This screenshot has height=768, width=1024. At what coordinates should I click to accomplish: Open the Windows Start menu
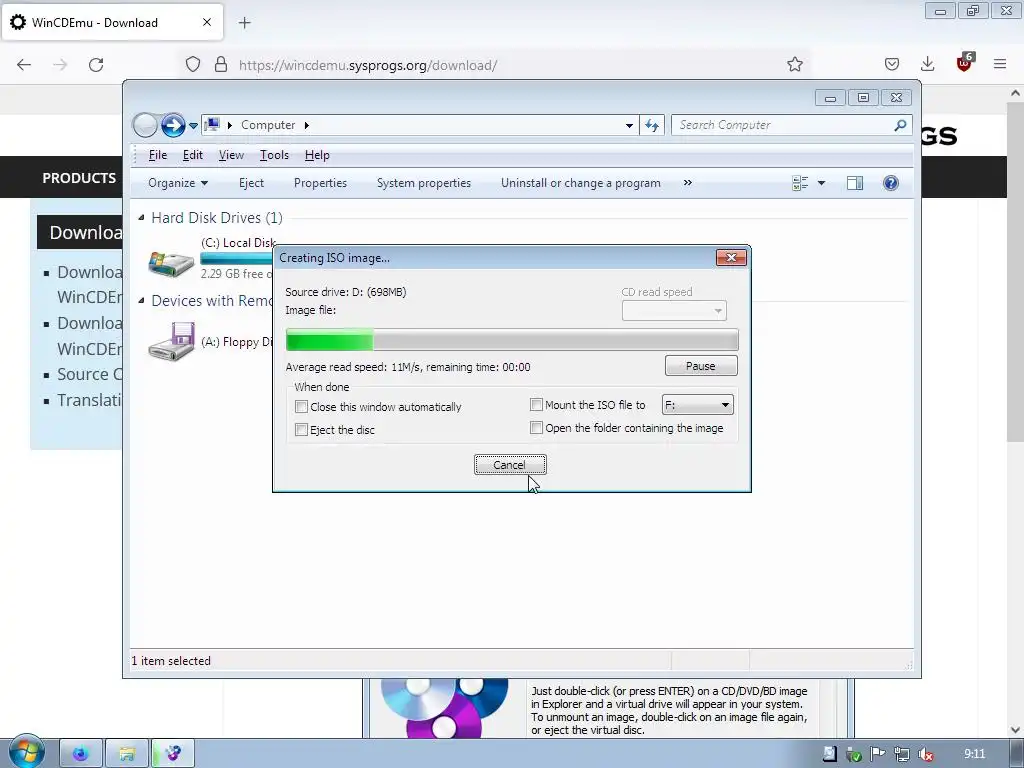pyautogui.click(x=26, y=752)
